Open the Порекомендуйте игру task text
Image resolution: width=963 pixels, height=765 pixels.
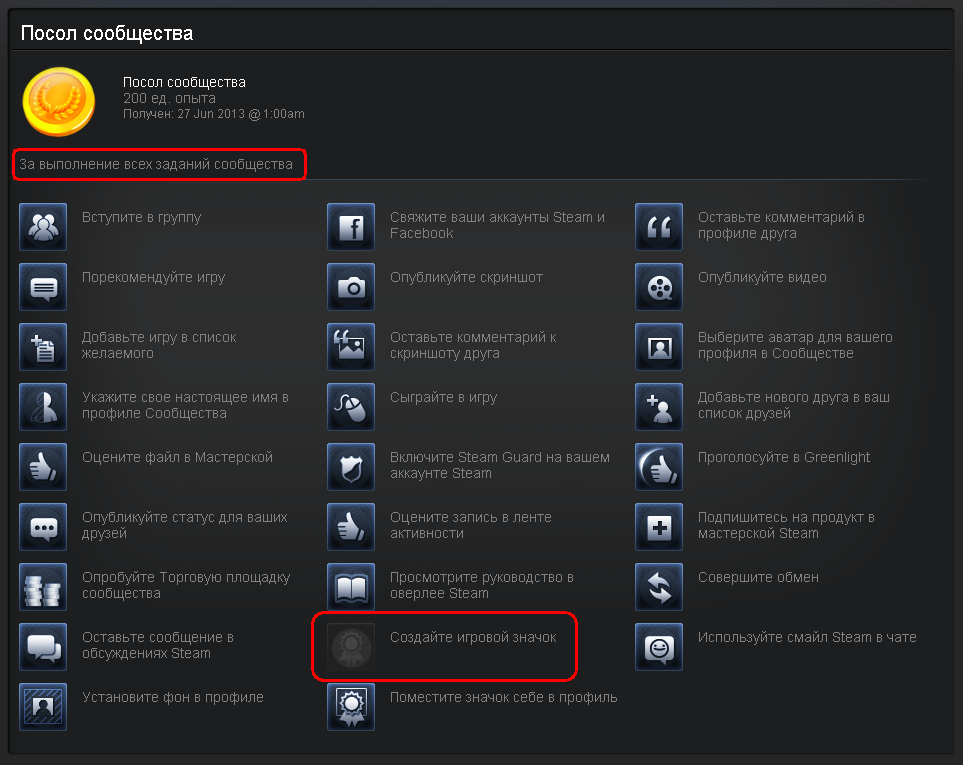[154, 277]
